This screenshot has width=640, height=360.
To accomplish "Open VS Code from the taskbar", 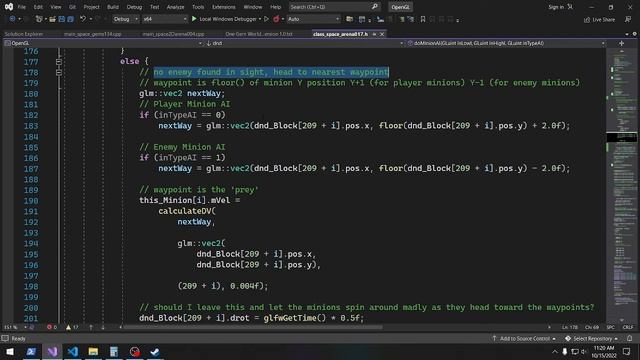I will (73, 351).
